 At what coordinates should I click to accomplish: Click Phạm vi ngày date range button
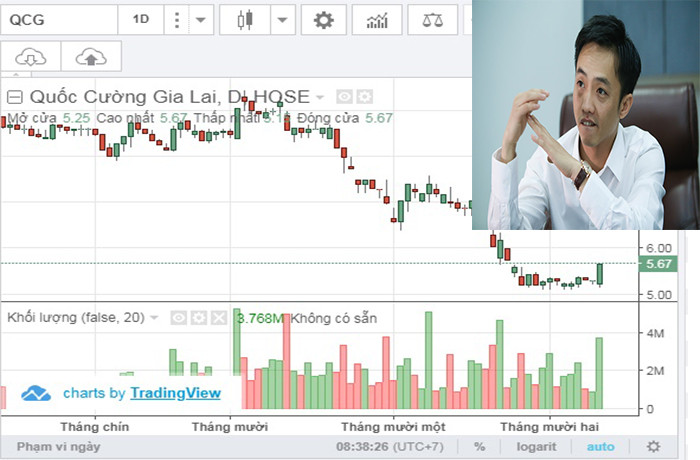pos(58,447)
